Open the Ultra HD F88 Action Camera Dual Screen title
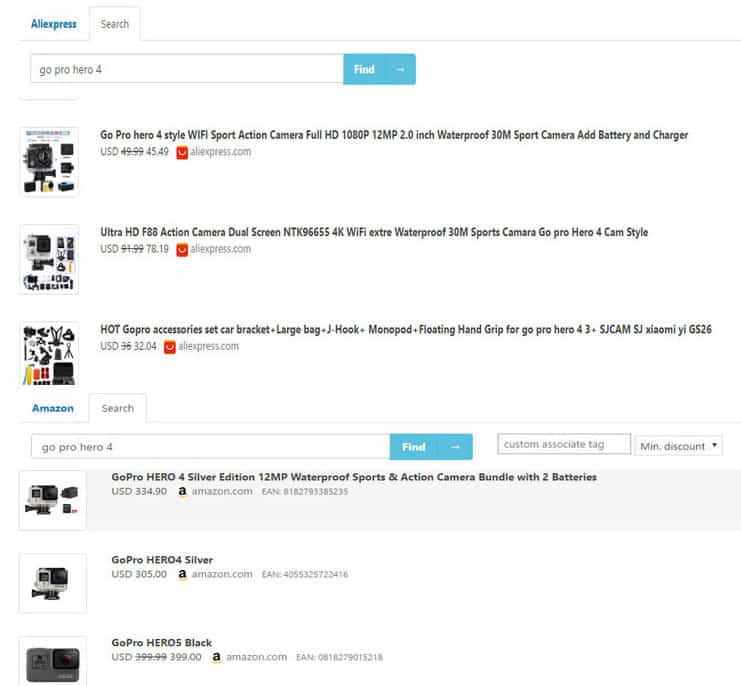 pyautogui.click(x=374, y=232)
